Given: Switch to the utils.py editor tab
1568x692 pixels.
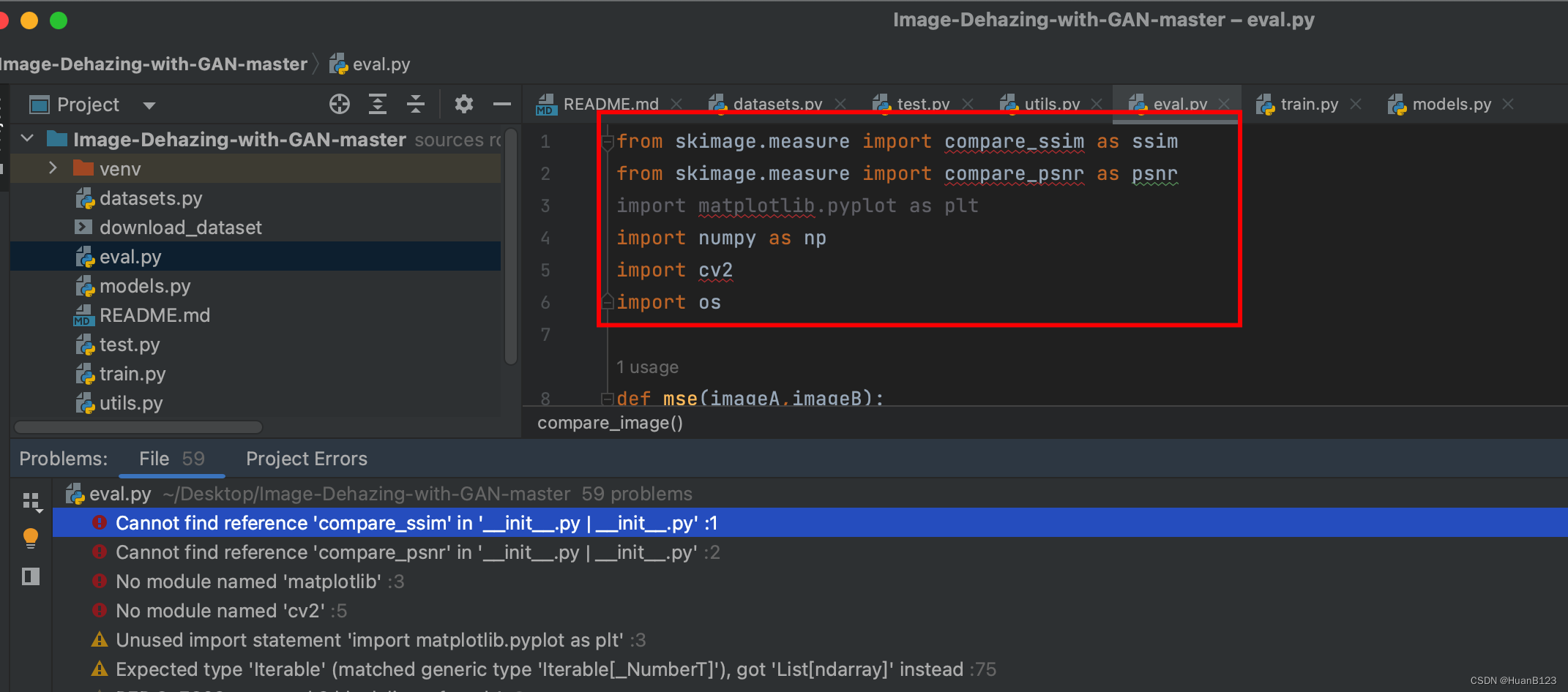Looking at the screenshot, I should [1039, 104].
